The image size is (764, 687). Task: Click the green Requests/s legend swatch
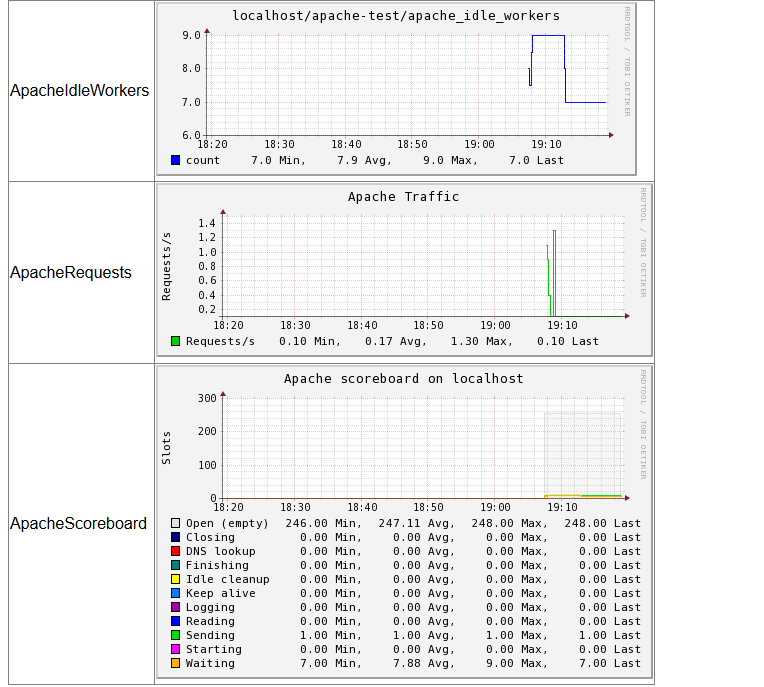click(x=175, y=341)
